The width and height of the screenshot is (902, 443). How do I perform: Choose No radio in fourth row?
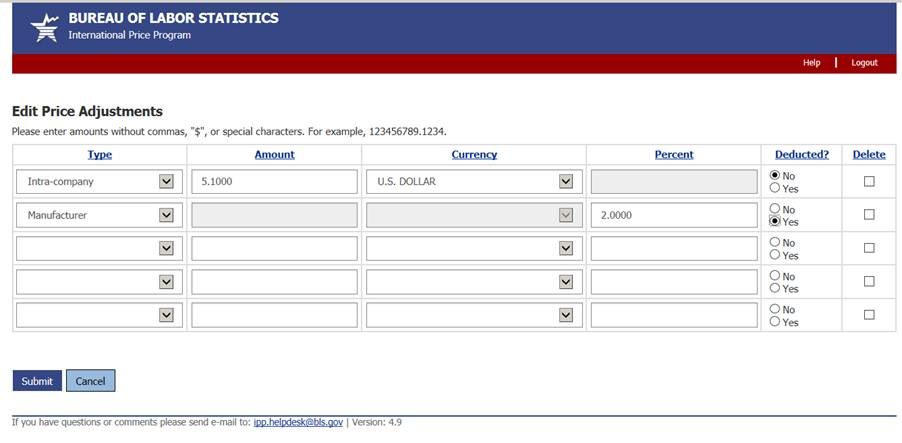[x=775, y=275]
